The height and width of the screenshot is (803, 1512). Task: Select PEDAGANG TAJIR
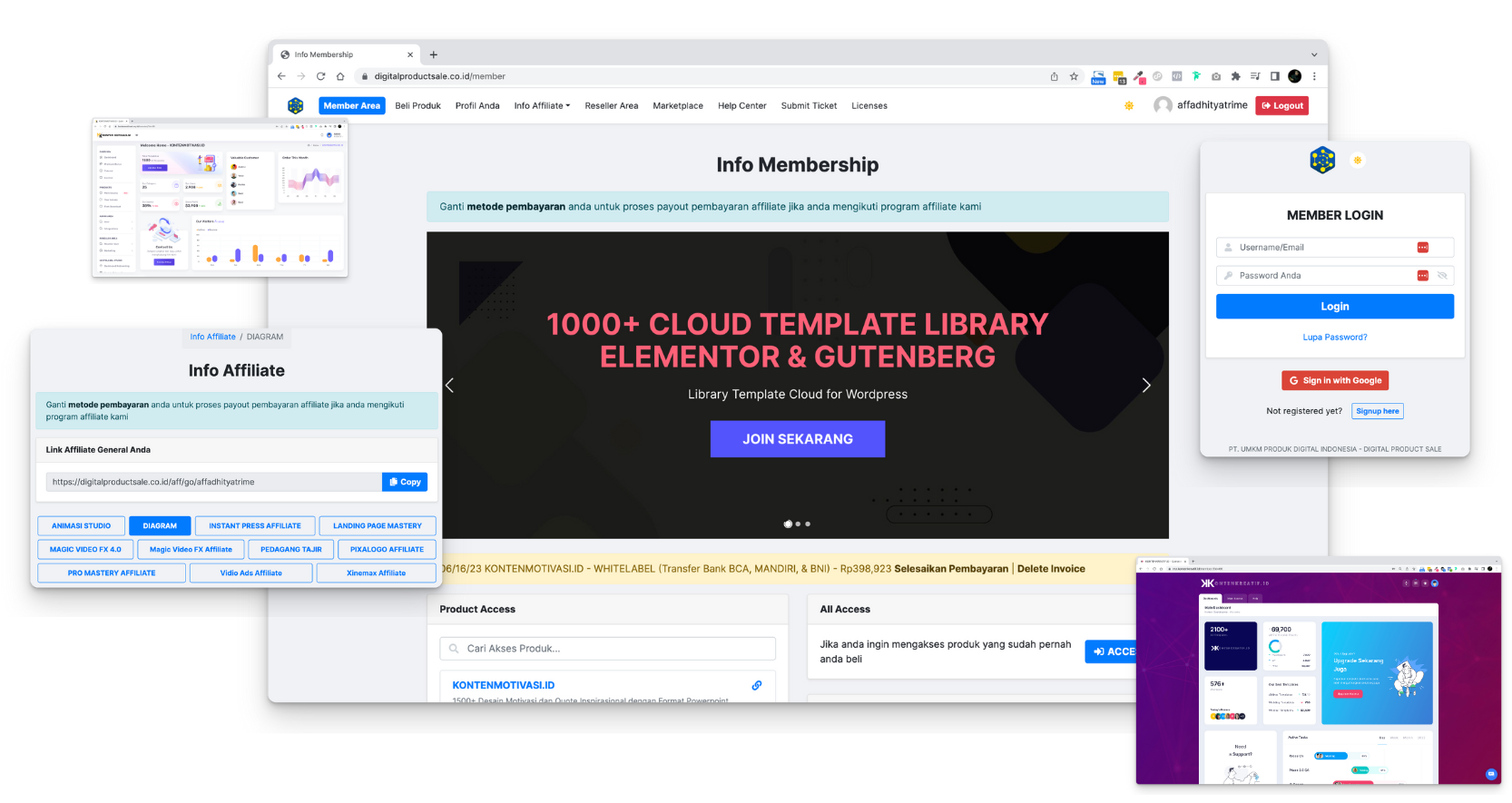click(291, 549)
